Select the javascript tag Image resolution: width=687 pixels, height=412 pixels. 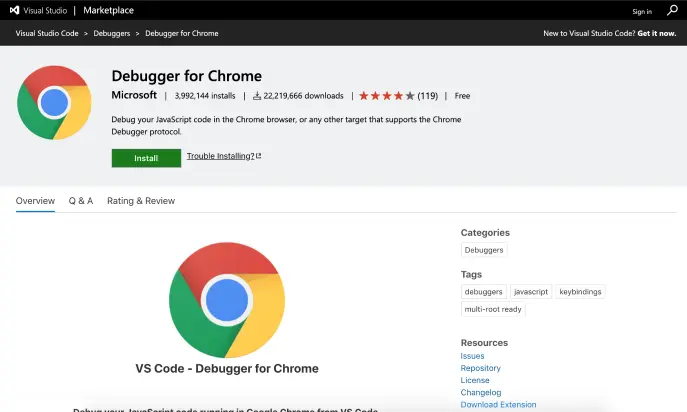tap(531, 291)
